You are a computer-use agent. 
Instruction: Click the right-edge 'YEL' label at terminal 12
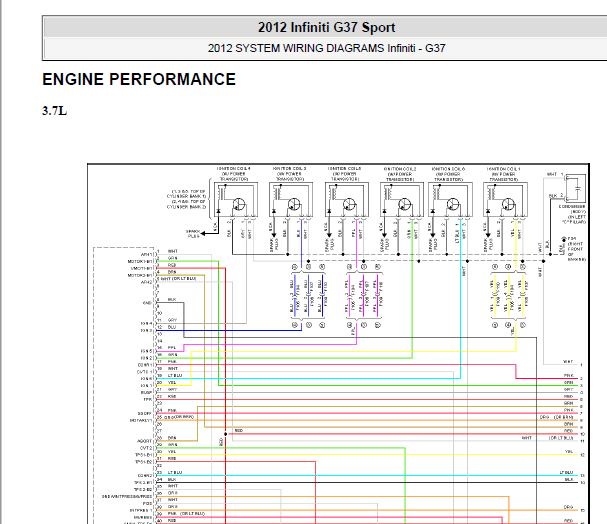[569, 452]
